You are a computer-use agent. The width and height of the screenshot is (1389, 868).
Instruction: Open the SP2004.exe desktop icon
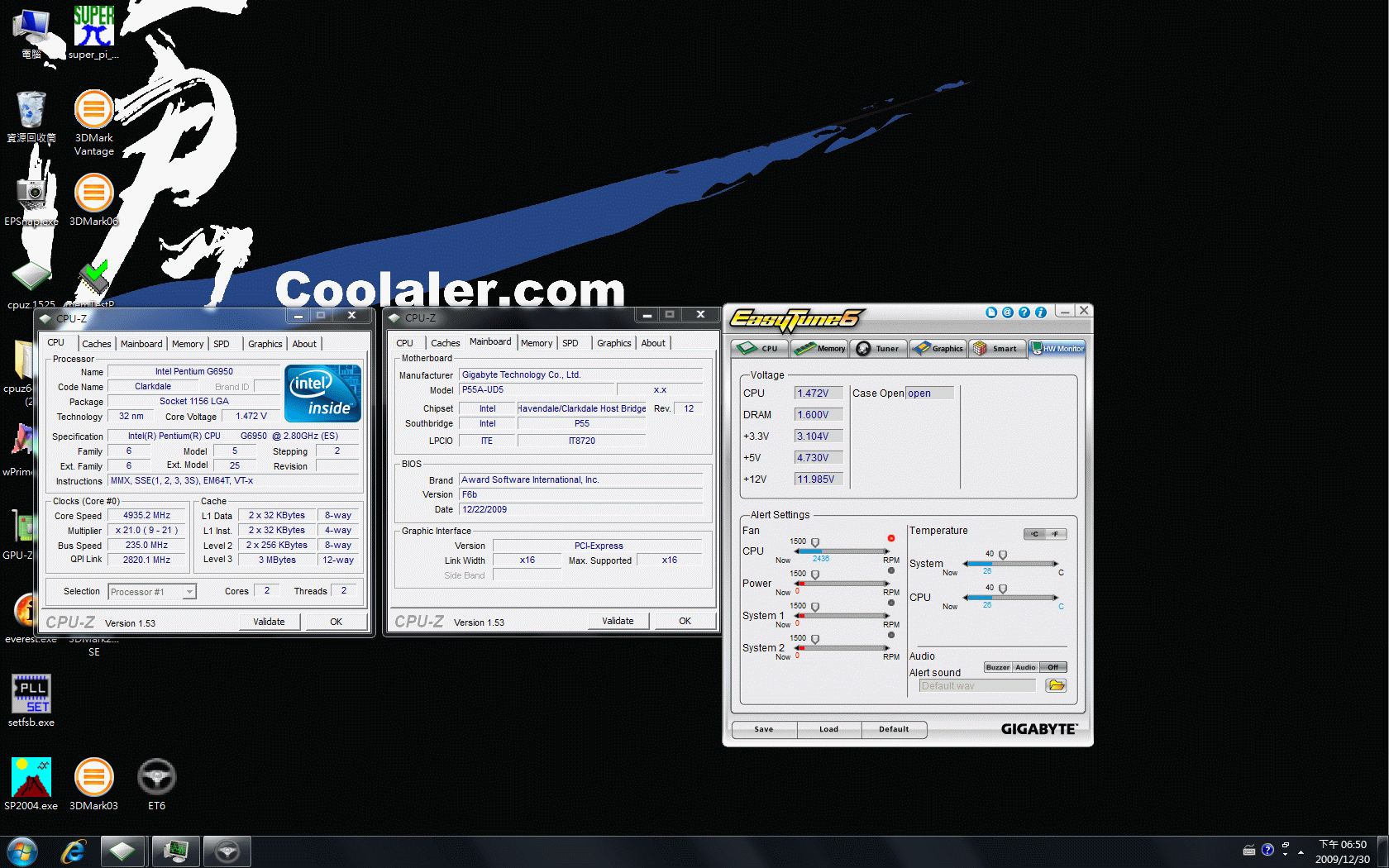pos(31,784)
